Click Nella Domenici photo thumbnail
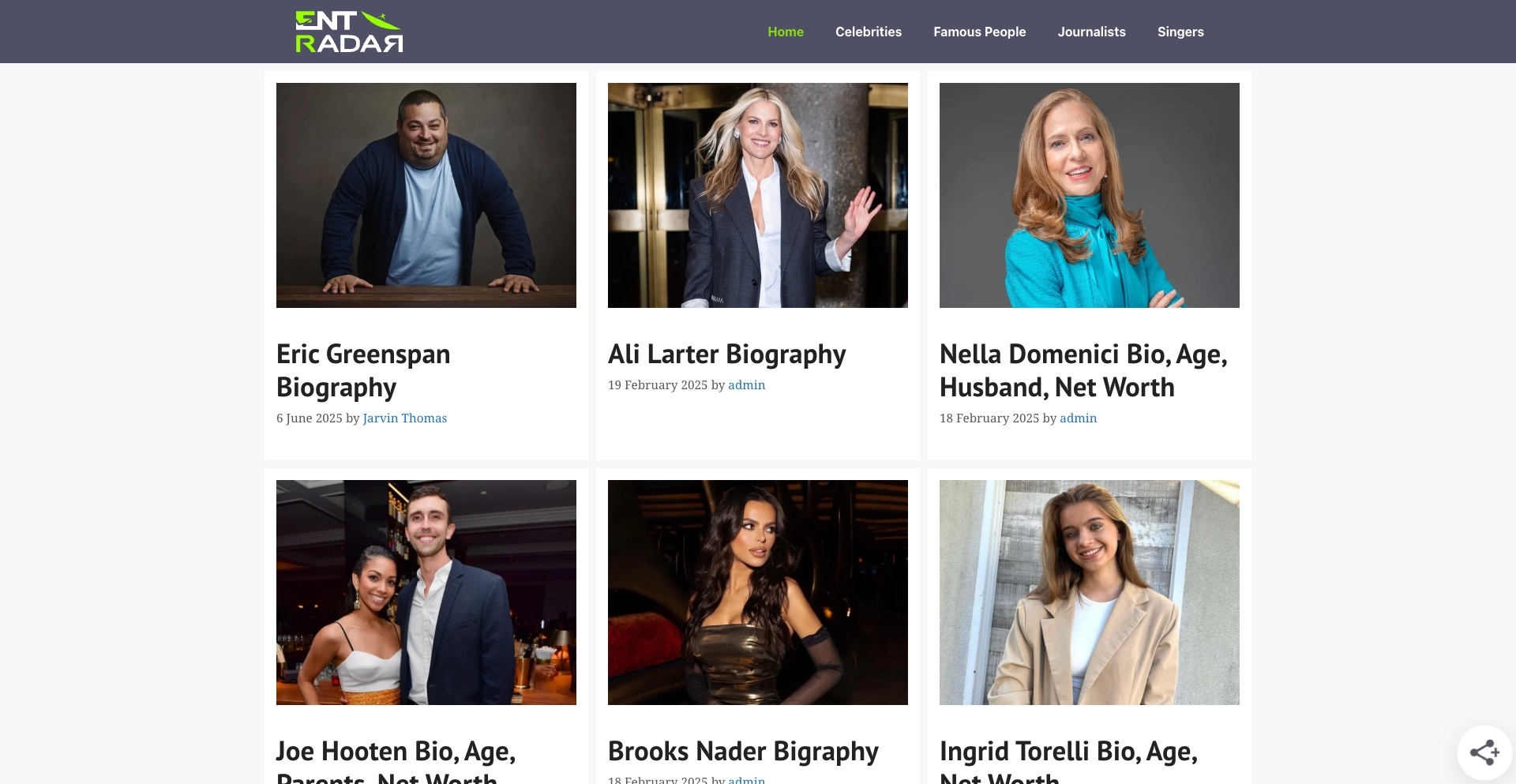 [x=1090, y=195]
